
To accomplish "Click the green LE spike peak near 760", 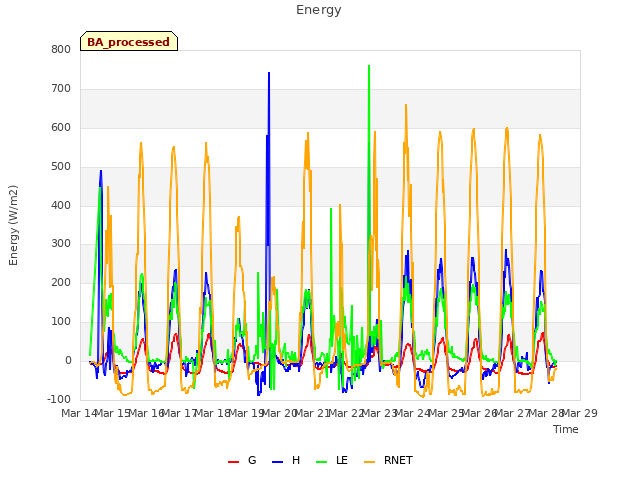I will click(x=369, y=66).
